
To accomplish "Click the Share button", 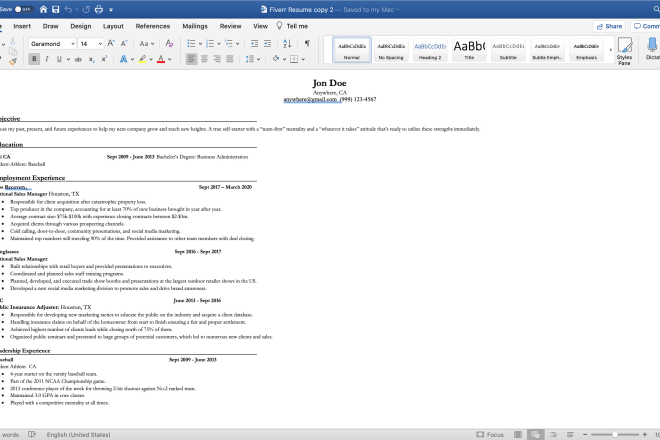I will (609, 26).
